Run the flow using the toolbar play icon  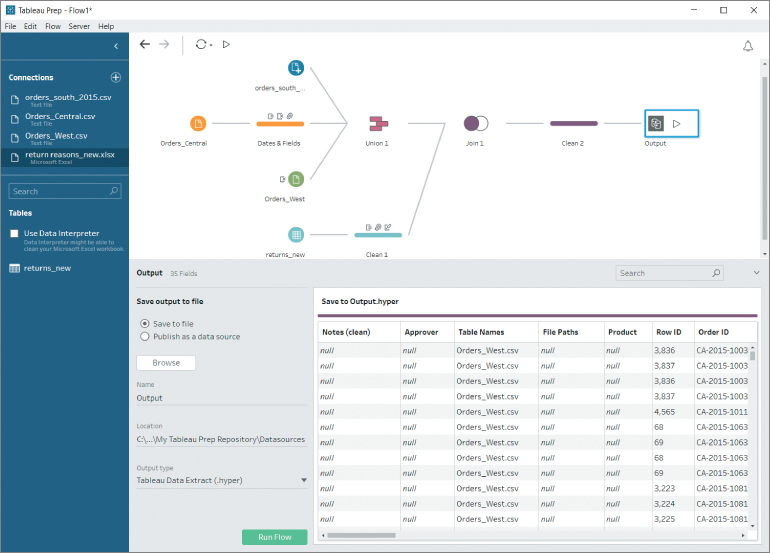point(226,44)
